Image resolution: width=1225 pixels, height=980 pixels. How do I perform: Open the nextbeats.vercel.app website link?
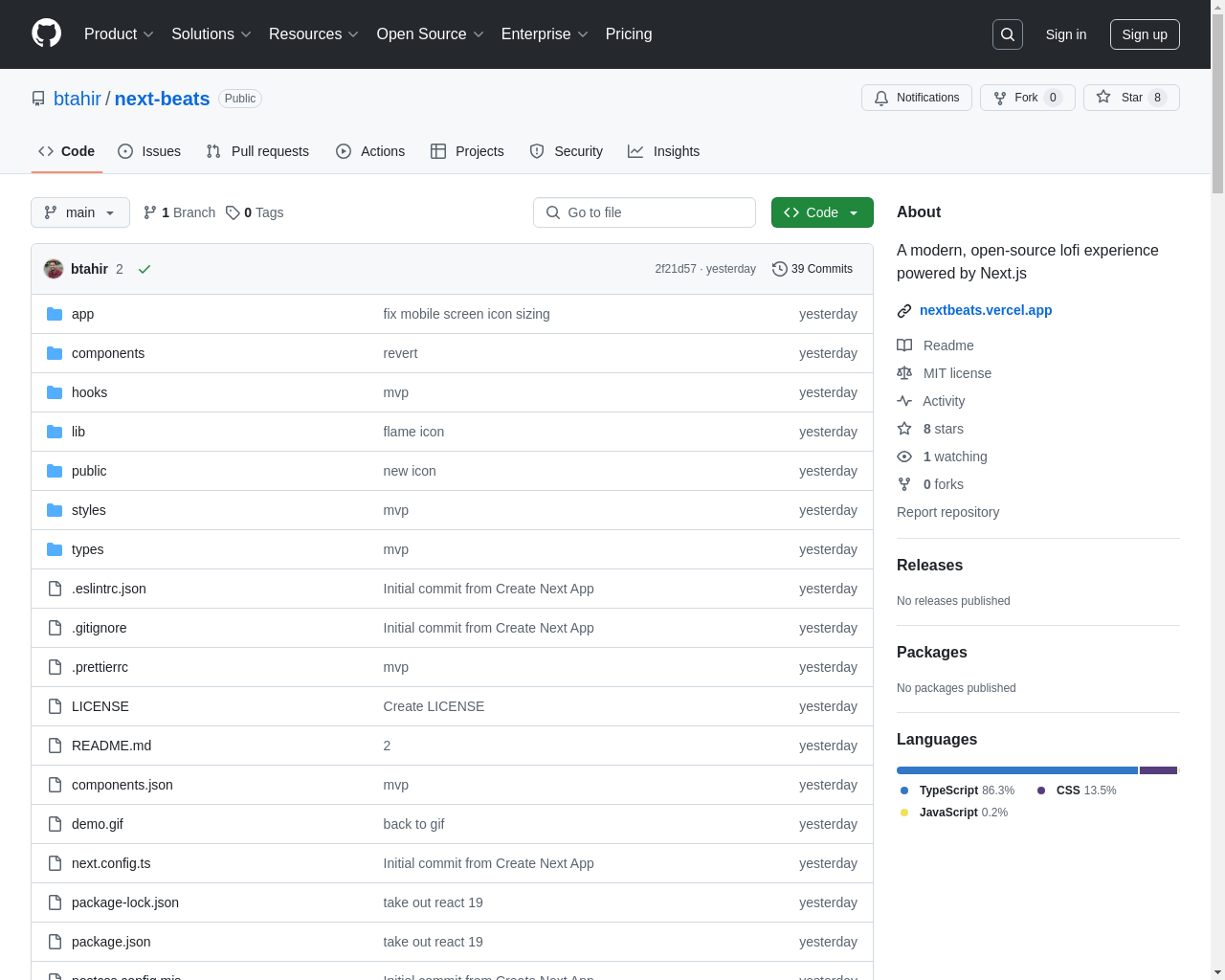(986, 310)
